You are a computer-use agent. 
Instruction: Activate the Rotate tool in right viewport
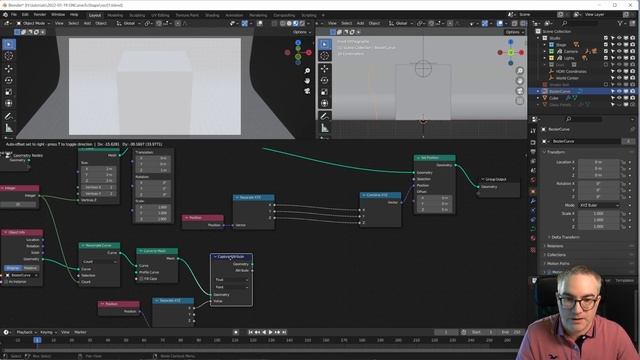[x=324, y=80]
